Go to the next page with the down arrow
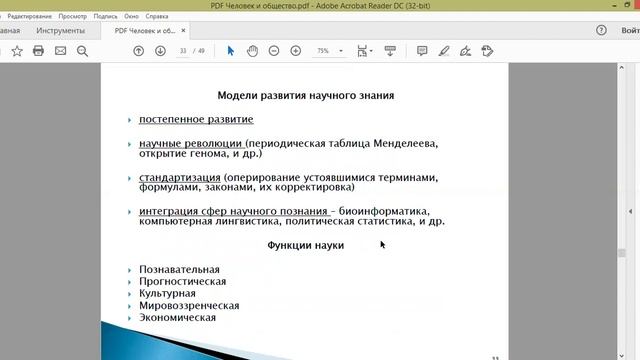This screenshot has height=360, width=640. [x=160, y=51]
